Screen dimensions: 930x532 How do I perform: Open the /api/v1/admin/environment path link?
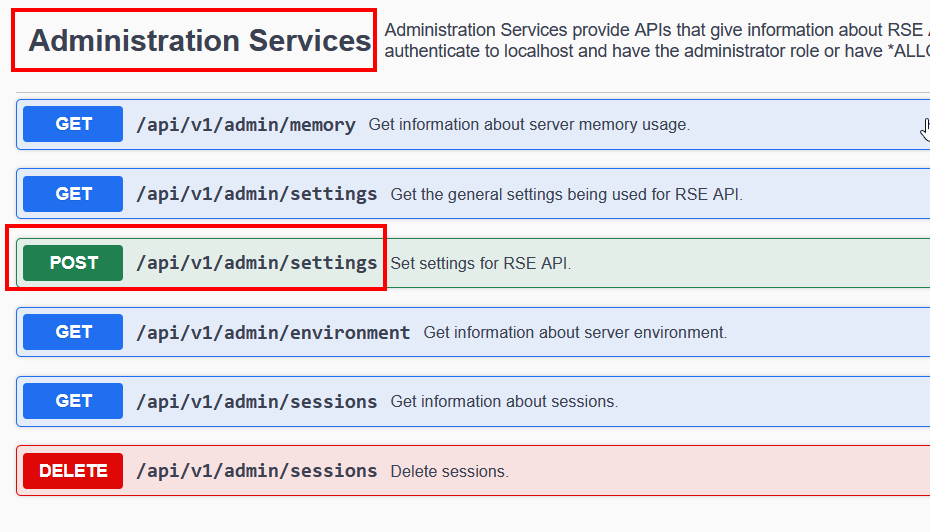(272, 332)
